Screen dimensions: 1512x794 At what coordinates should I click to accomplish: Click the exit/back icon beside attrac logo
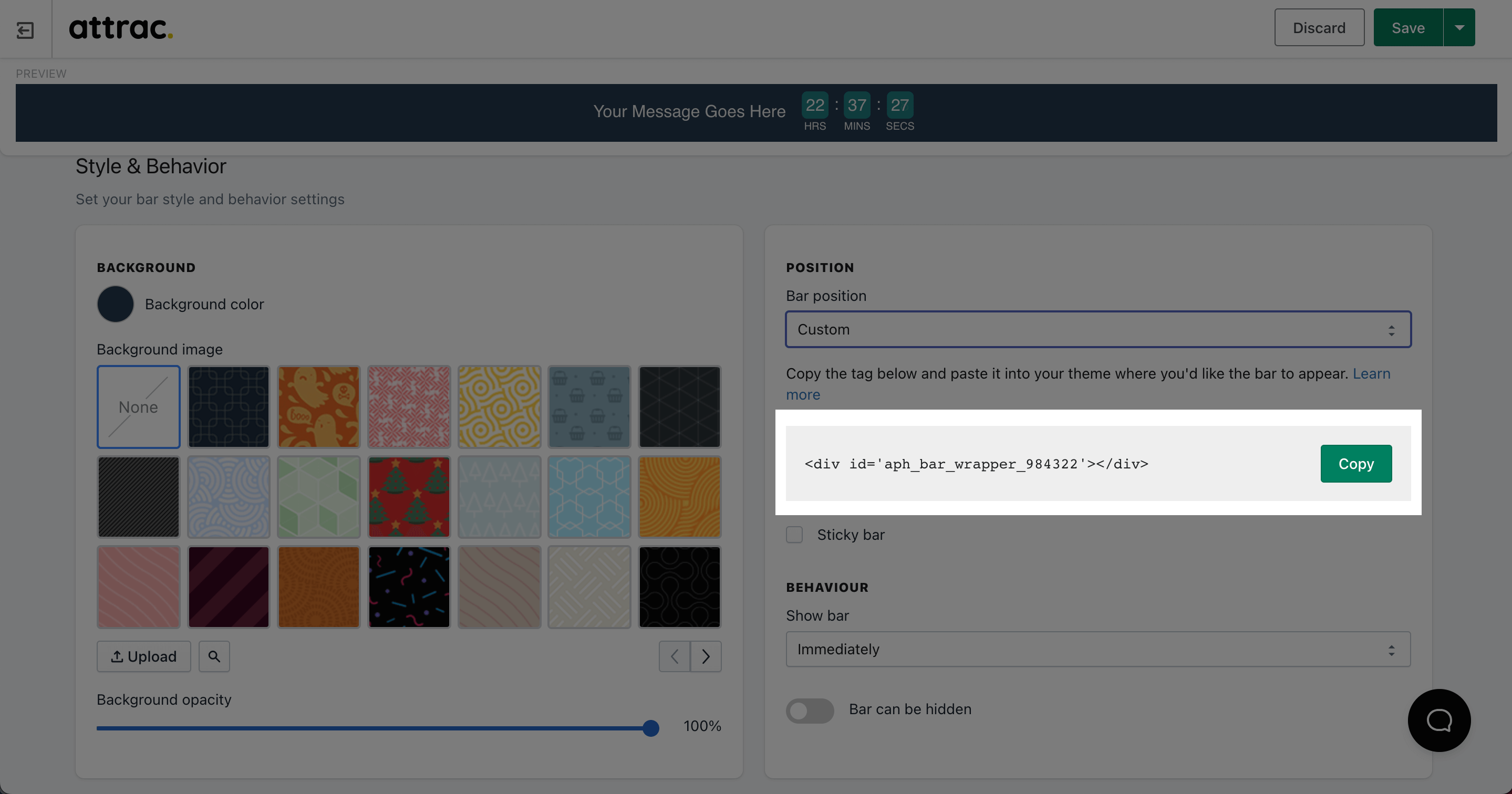(x=25, y=29)
